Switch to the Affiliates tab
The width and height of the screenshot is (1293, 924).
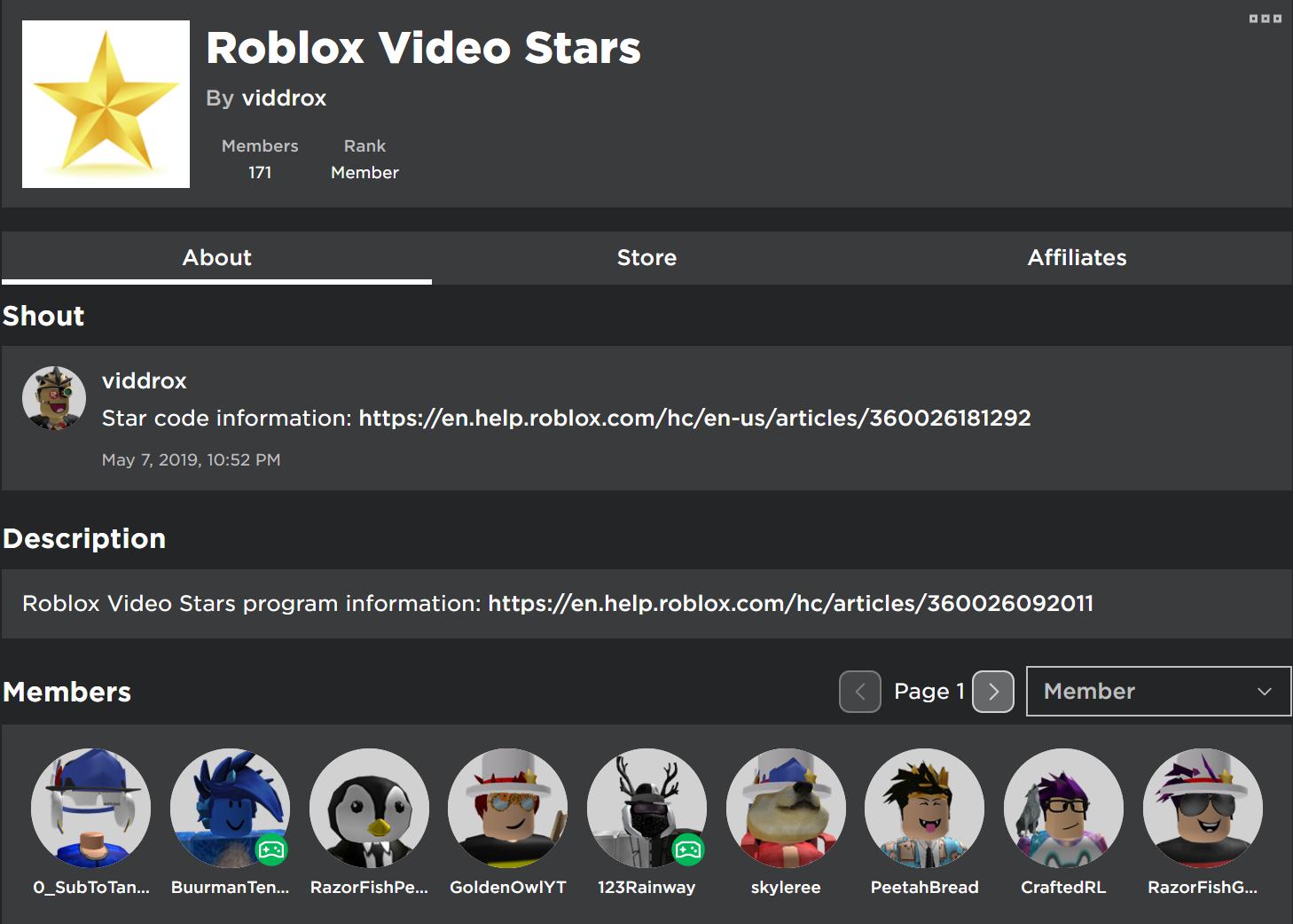tap(1077, 258)
